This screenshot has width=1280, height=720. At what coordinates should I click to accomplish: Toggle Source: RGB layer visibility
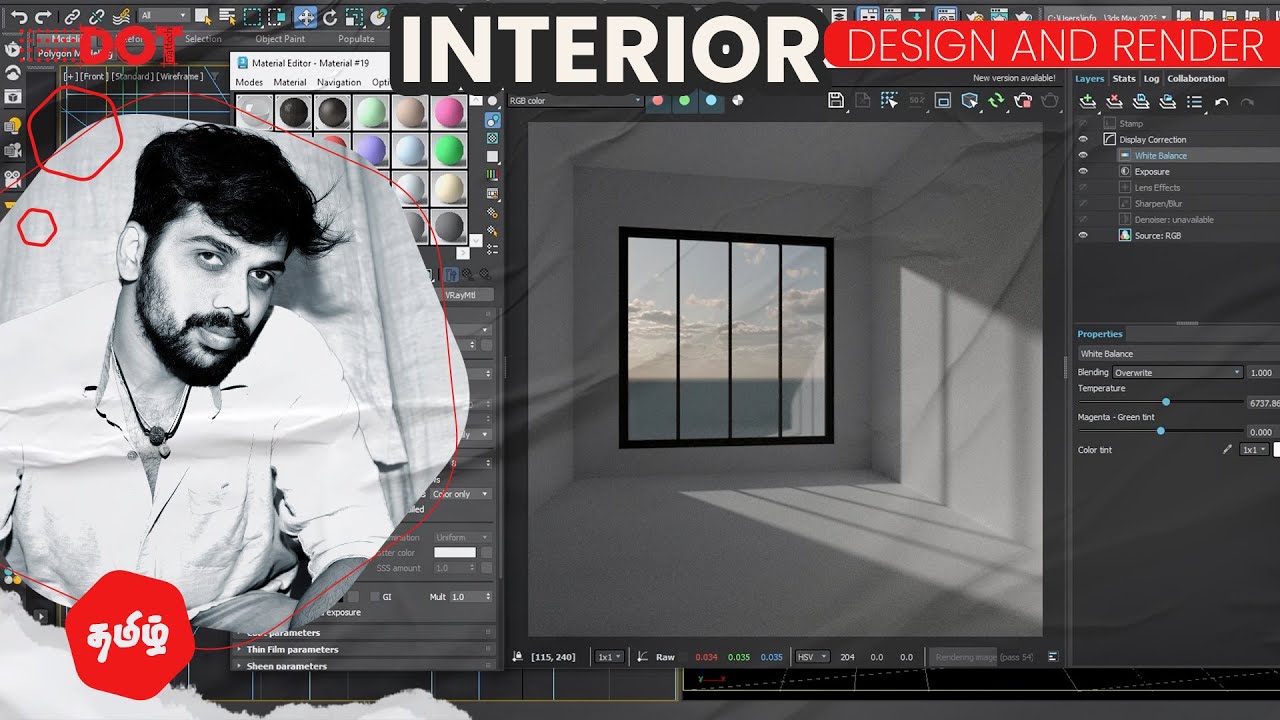[x=1082, y=235]
